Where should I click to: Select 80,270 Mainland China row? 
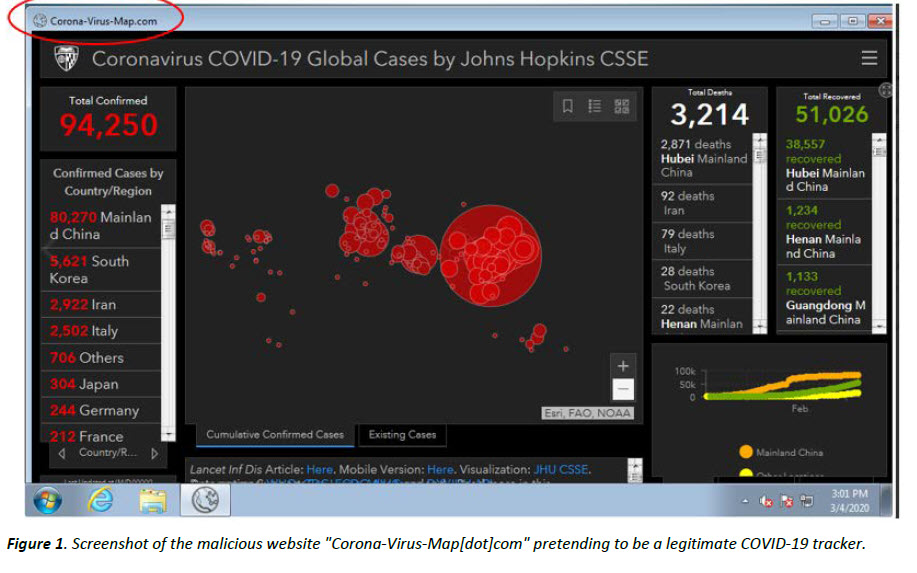pos(101,226)
